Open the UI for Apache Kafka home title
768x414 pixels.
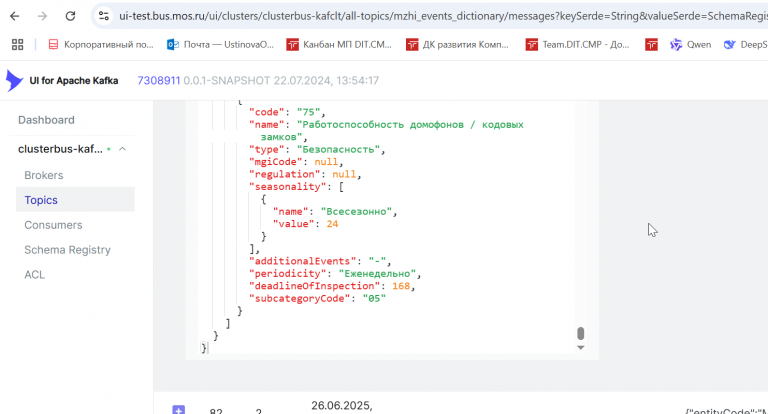coord(73,81)
